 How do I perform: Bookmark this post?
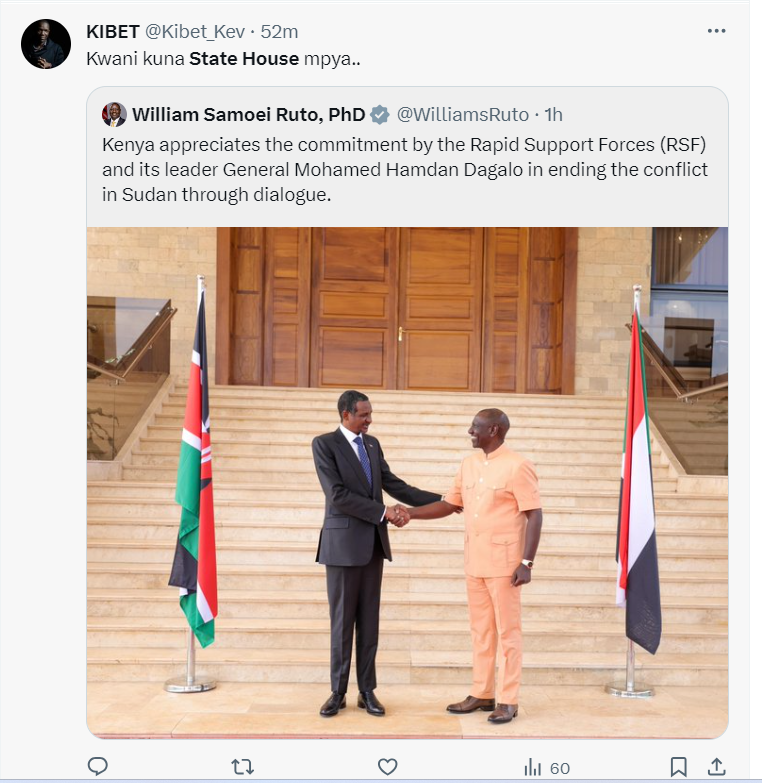(678, 767)
